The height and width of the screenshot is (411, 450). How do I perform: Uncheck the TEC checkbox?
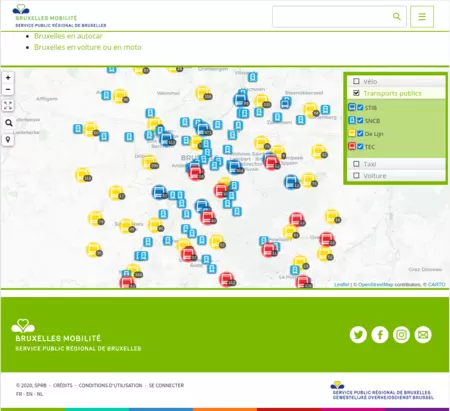point(360,146)
